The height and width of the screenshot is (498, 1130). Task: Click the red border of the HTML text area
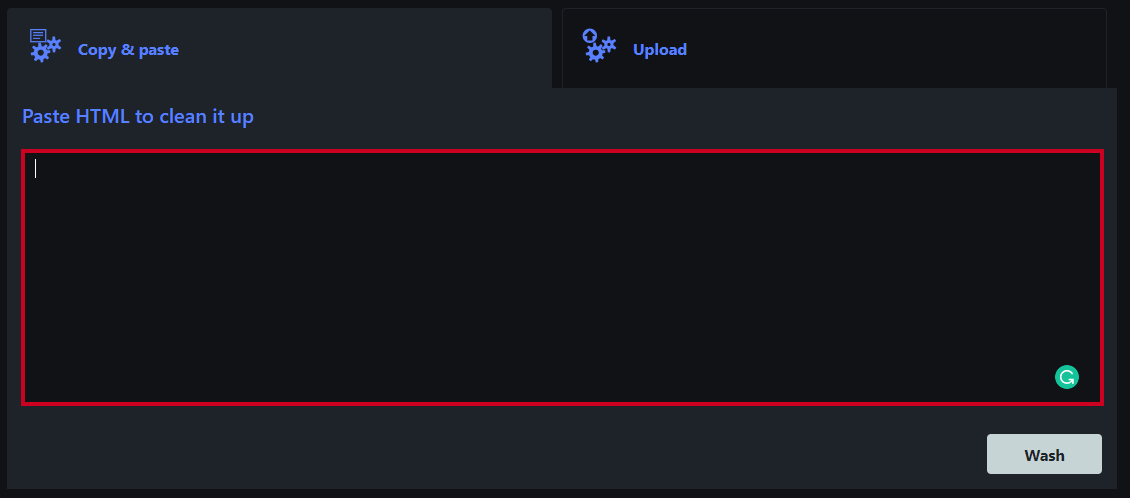point(562,151)
